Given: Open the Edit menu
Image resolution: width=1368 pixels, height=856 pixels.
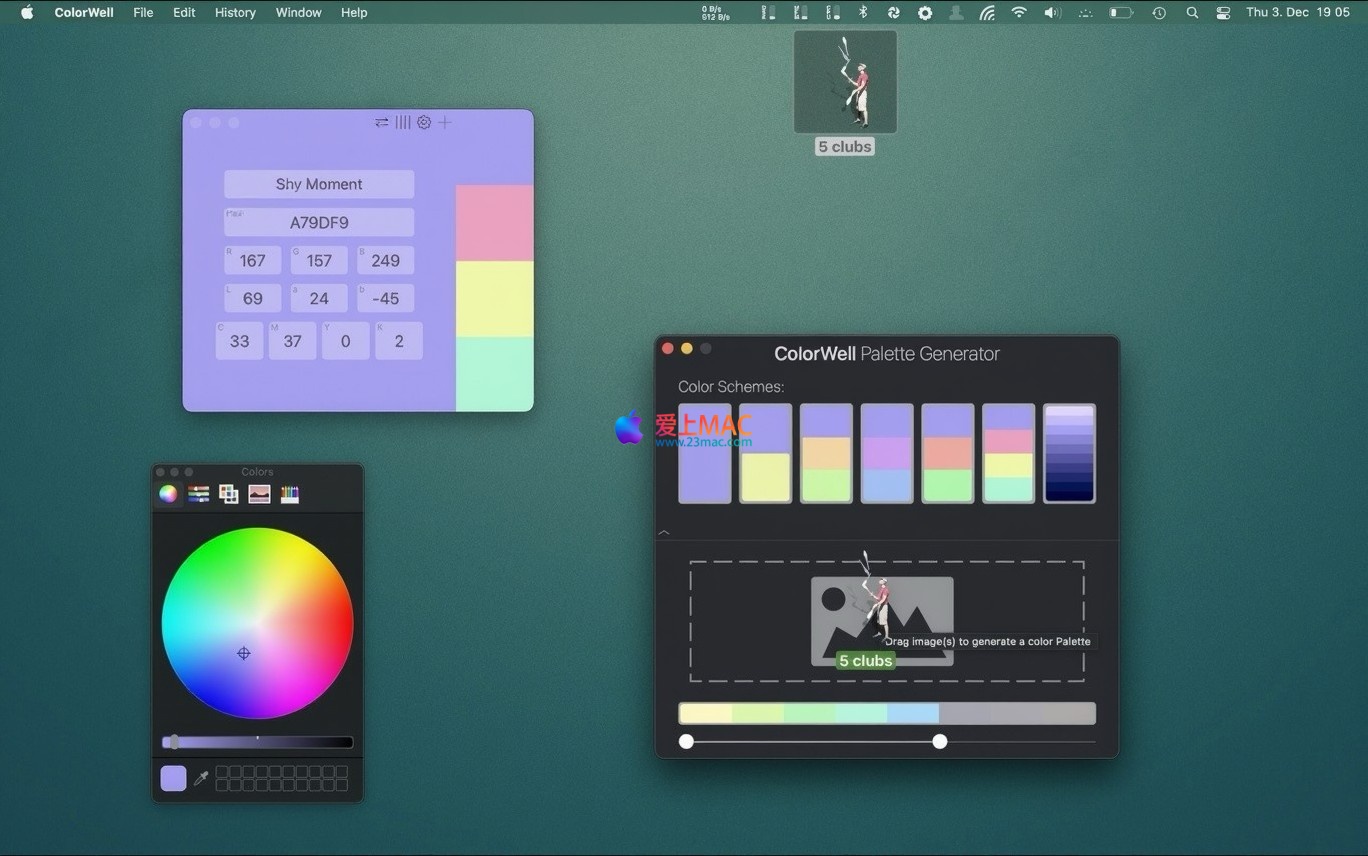Looking at the screenshot, I should pos(184,13).
